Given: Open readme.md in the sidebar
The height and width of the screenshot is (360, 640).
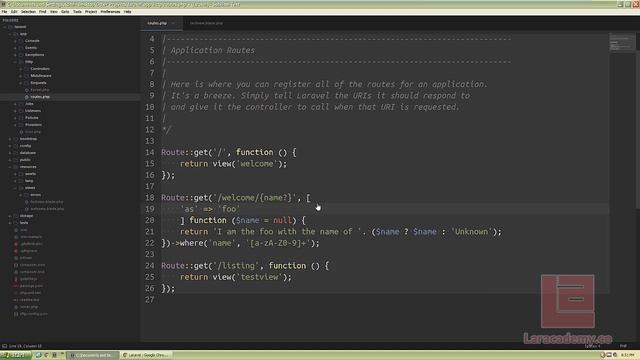Looking at the screenshot, I should pyautogui.click(x=30, y=300).
